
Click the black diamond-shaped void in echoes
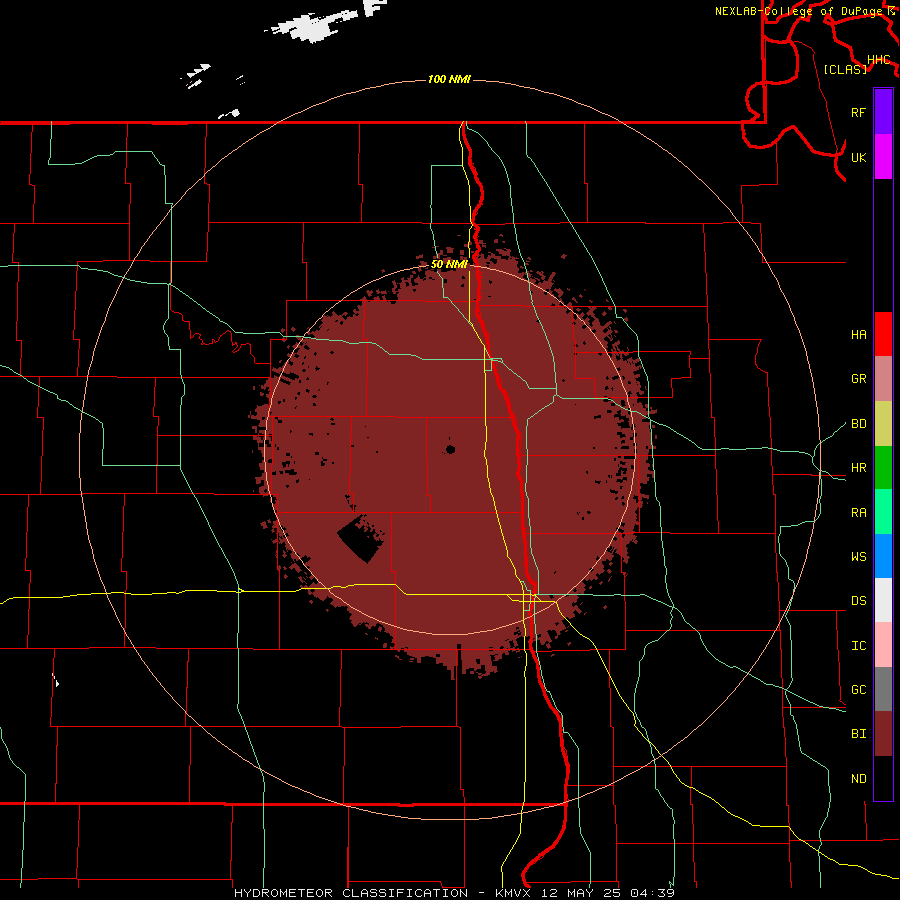tap(360, 539)
